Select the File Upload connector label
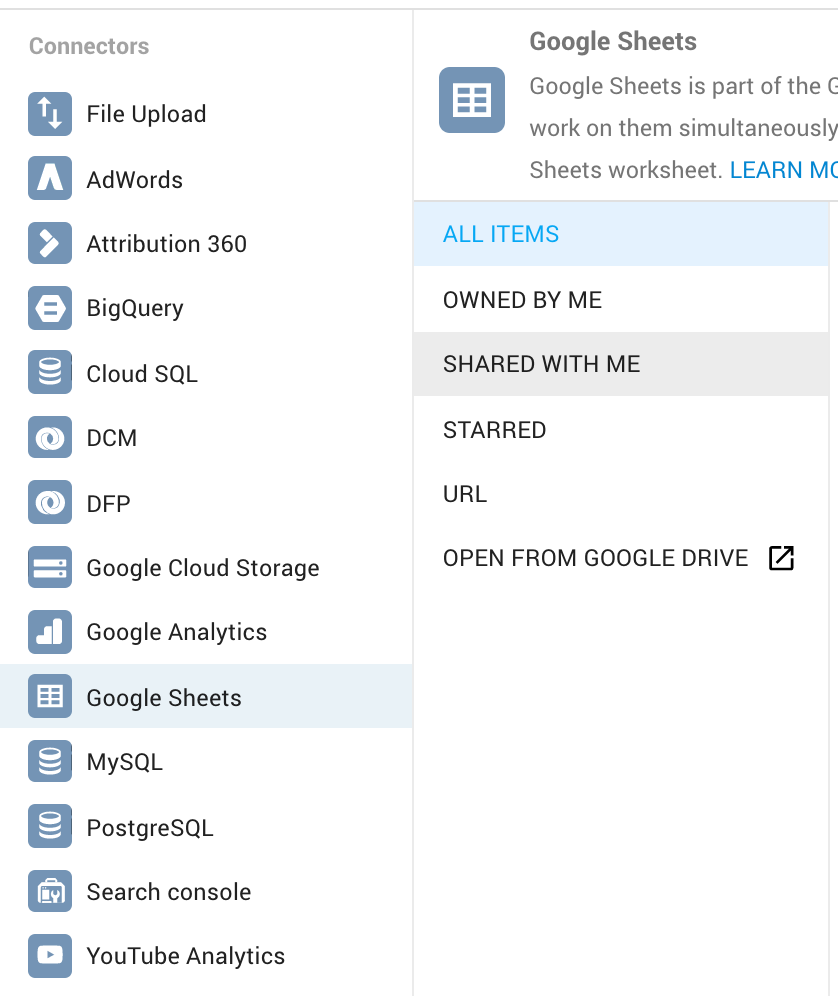The image size is (838, 996). tap(146, 114)
